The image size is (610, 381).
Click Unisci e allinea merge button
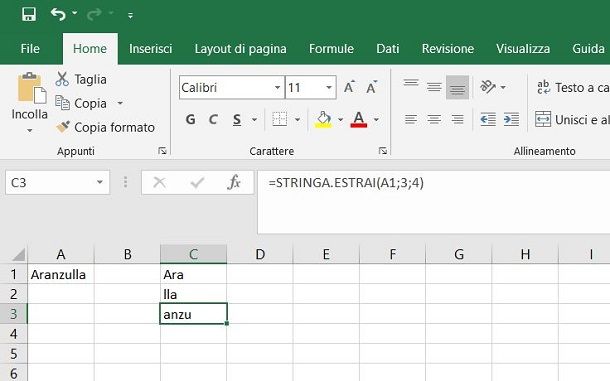572,119
